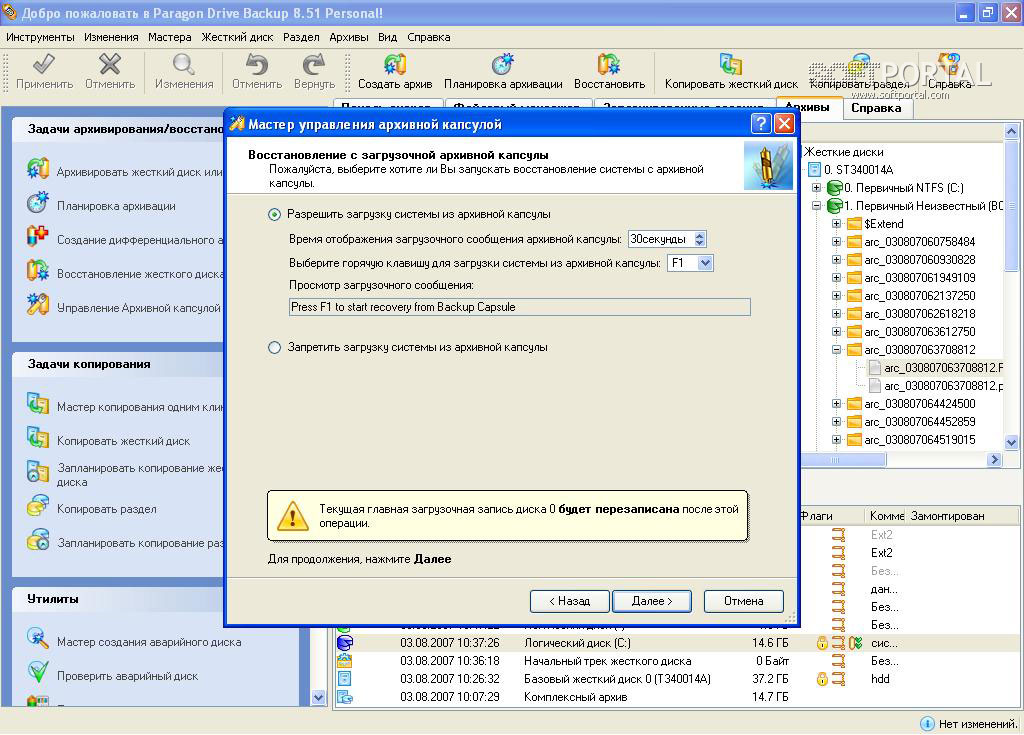Click the Вернуть redo toolbar icon
Screen dimensions: 1024x735
click(314, 65)
